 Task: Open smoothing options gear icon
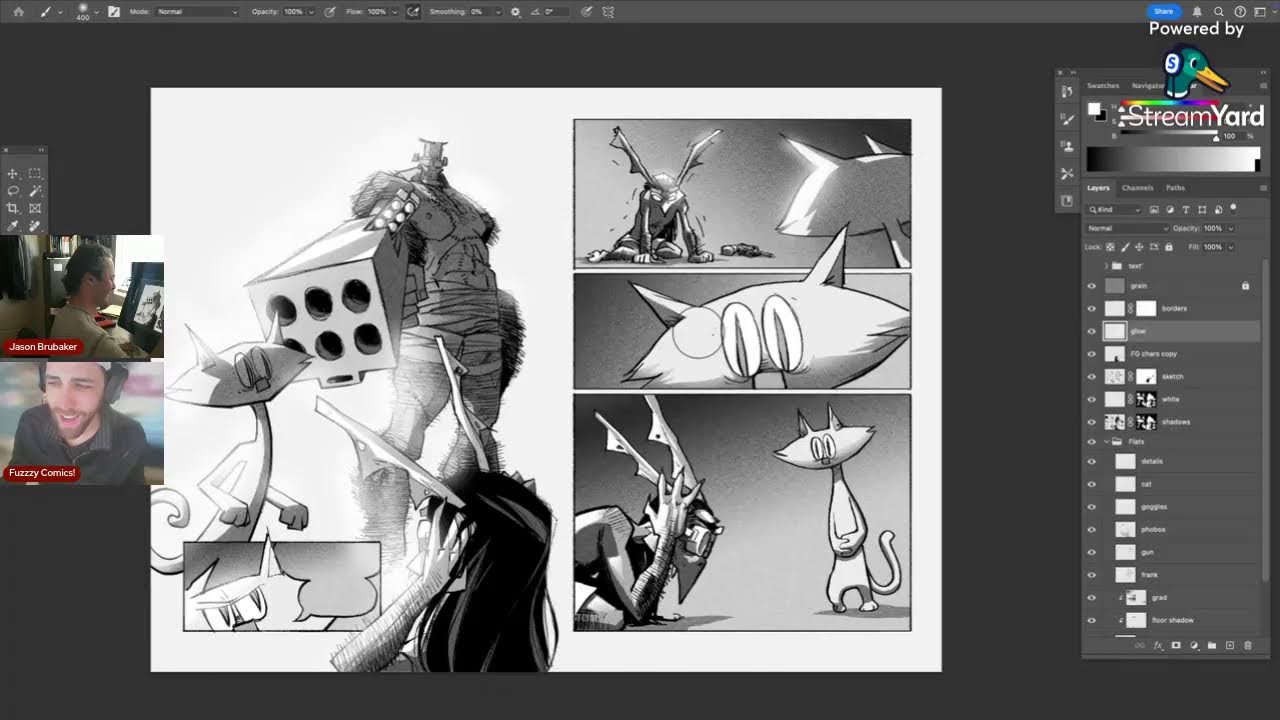pos(515,12)
